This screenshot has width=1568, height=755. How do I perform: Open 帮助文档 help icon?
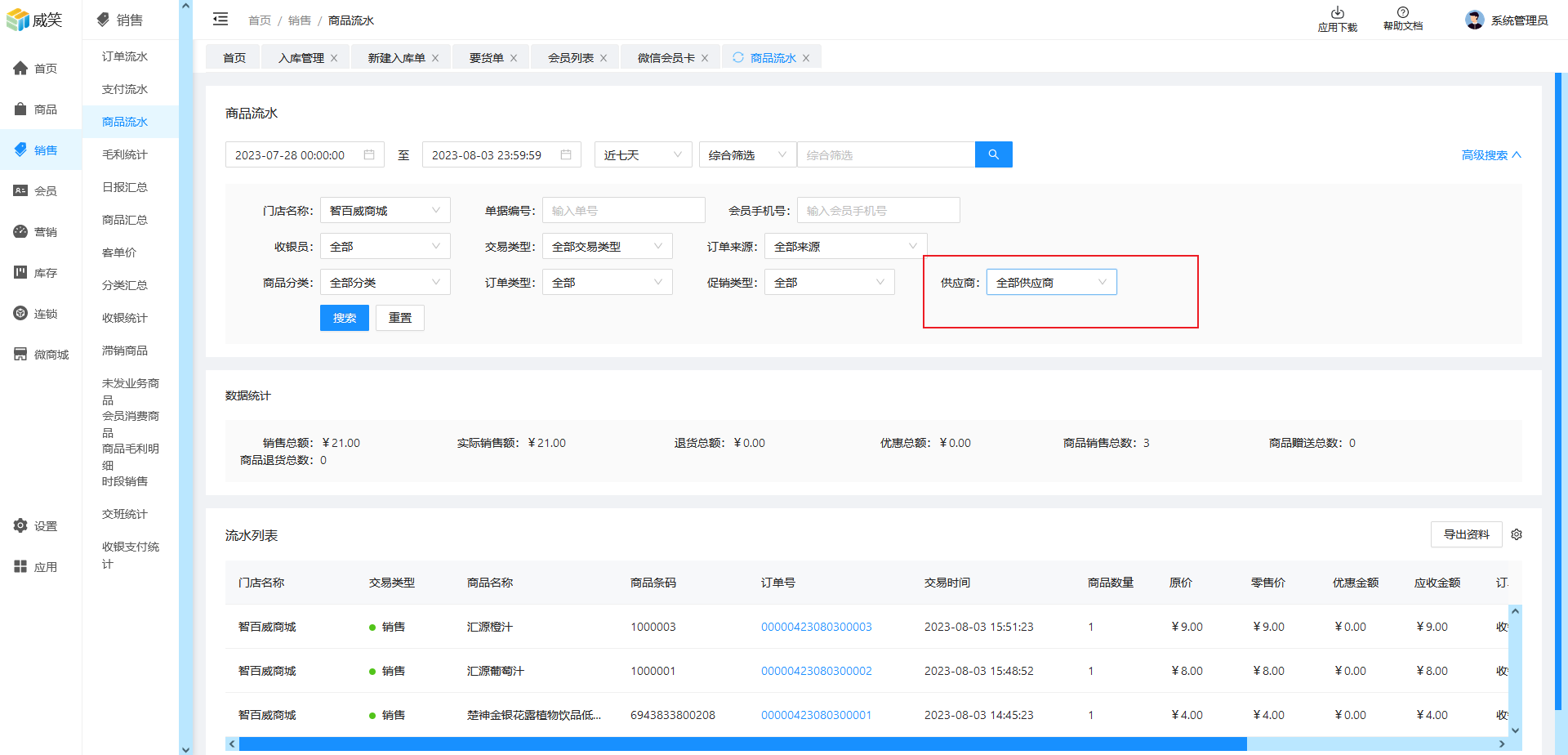point(1402,12)
